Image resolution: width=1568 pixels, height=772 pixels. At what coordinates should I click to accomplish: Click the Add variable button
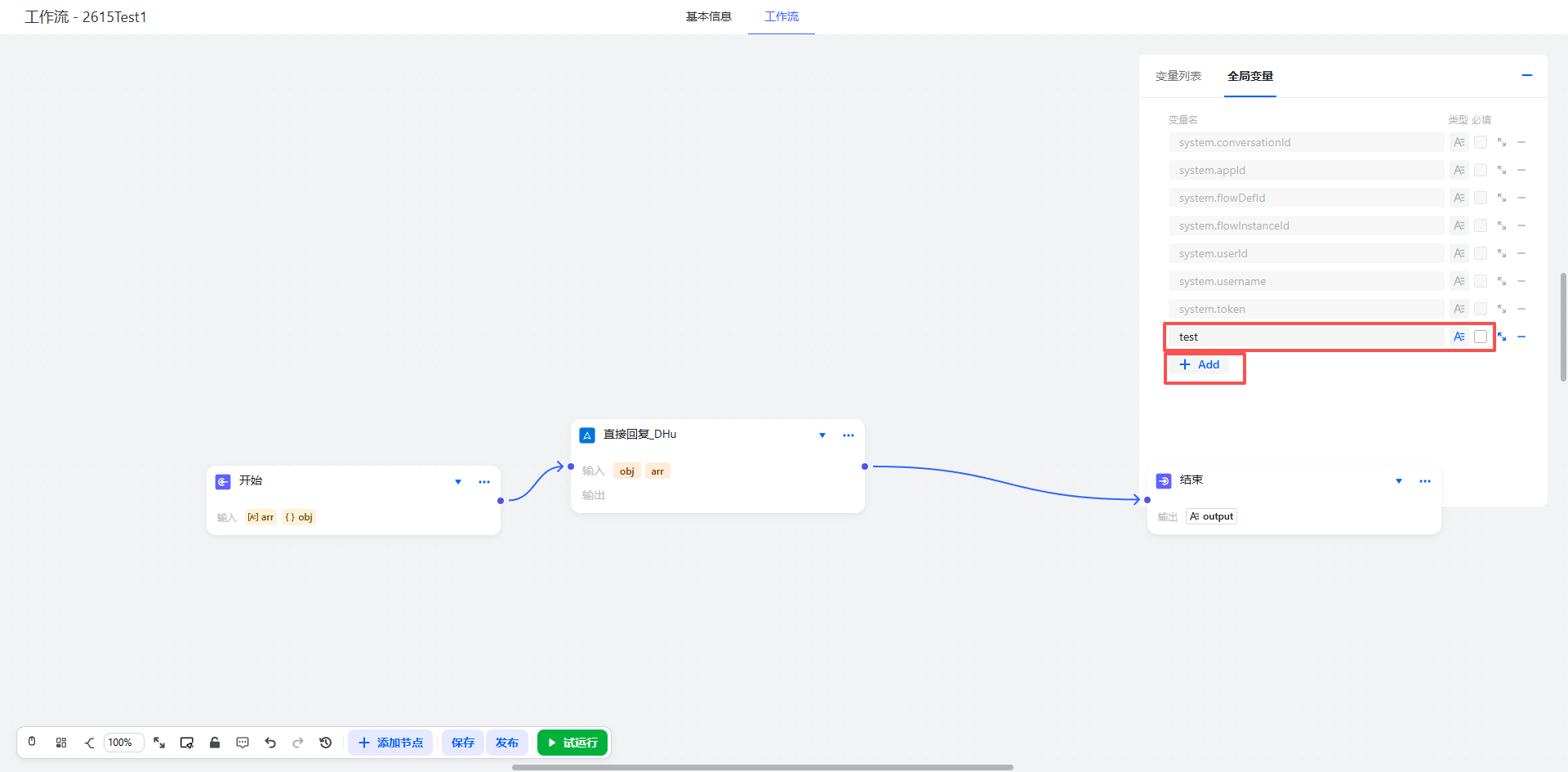pos(1200,364)
